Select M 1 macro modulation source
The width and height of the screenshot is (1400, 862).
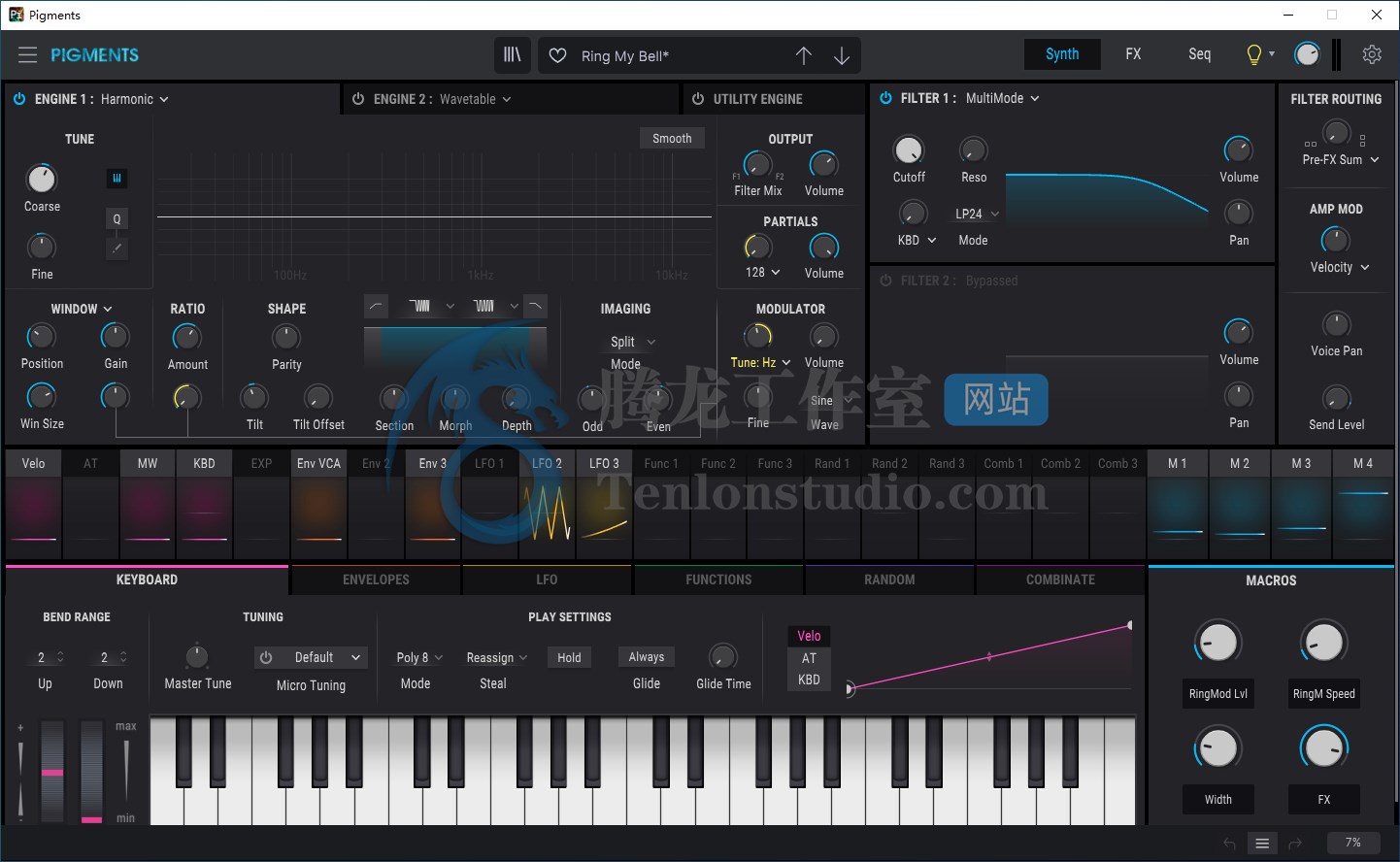[1178, 504]
